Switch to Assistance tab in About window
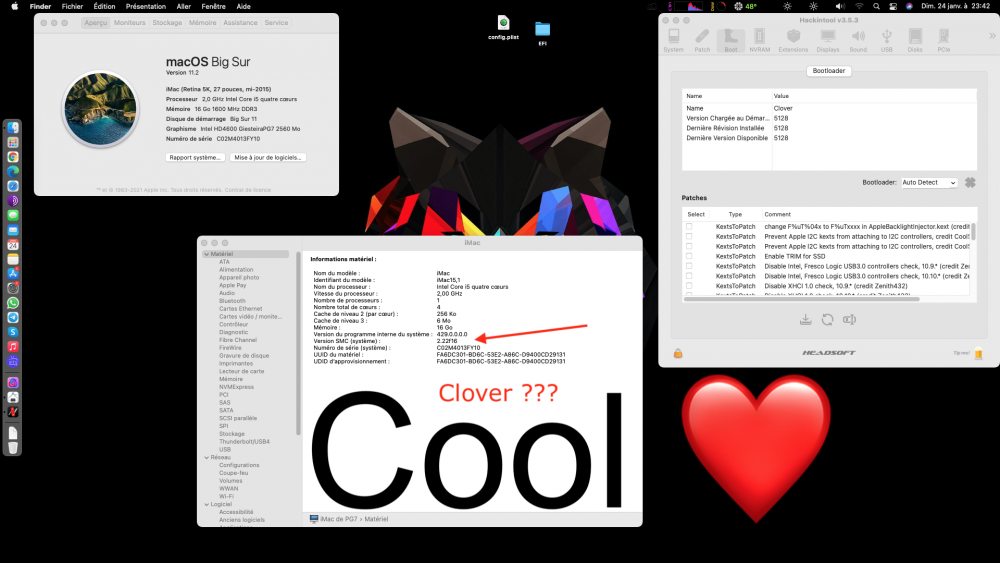Image resolution: width=1000 pixels, height=563 pixels. 240,22
